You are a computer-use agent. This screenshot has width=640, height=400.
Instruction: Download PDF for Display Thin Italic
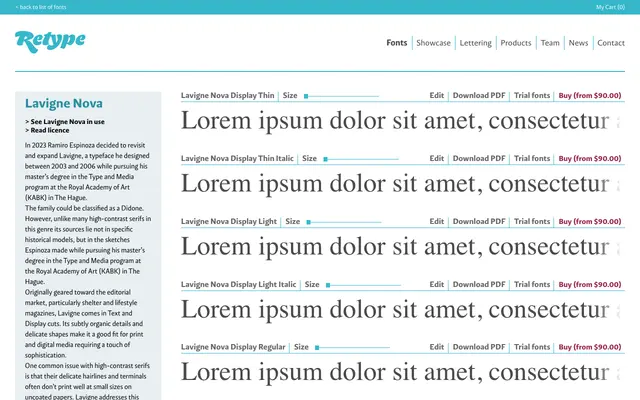click(x=479, y=158)
